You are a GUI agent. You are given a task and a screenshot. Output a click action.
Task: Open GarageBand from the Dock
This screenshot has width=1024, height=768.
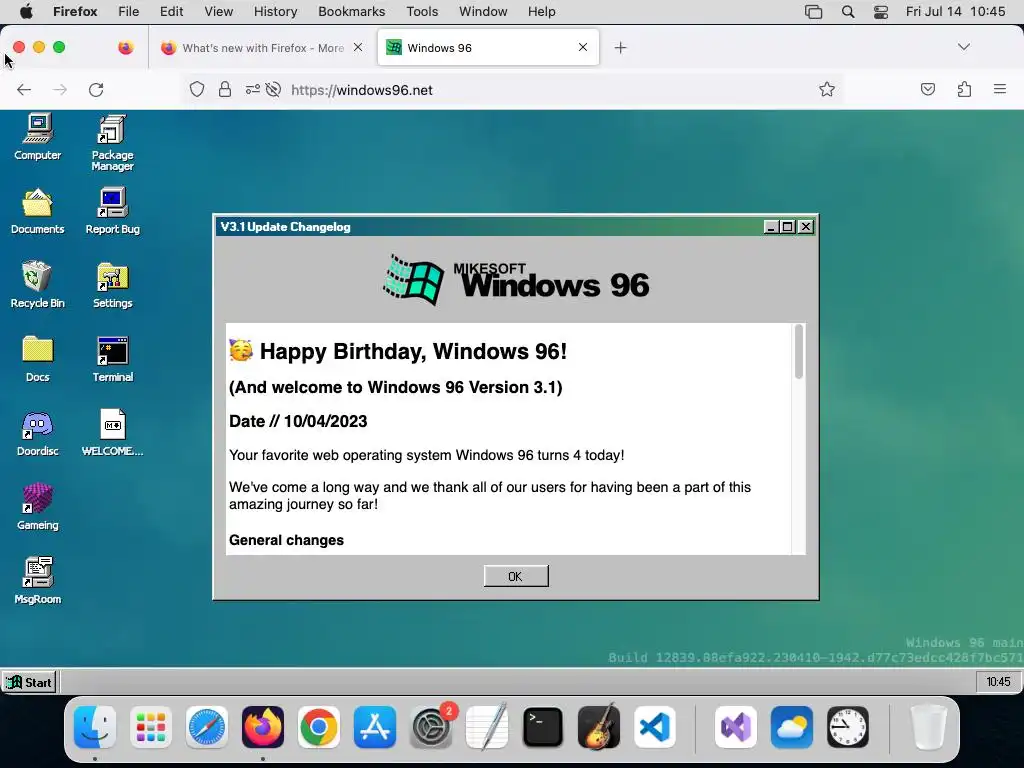599,727
